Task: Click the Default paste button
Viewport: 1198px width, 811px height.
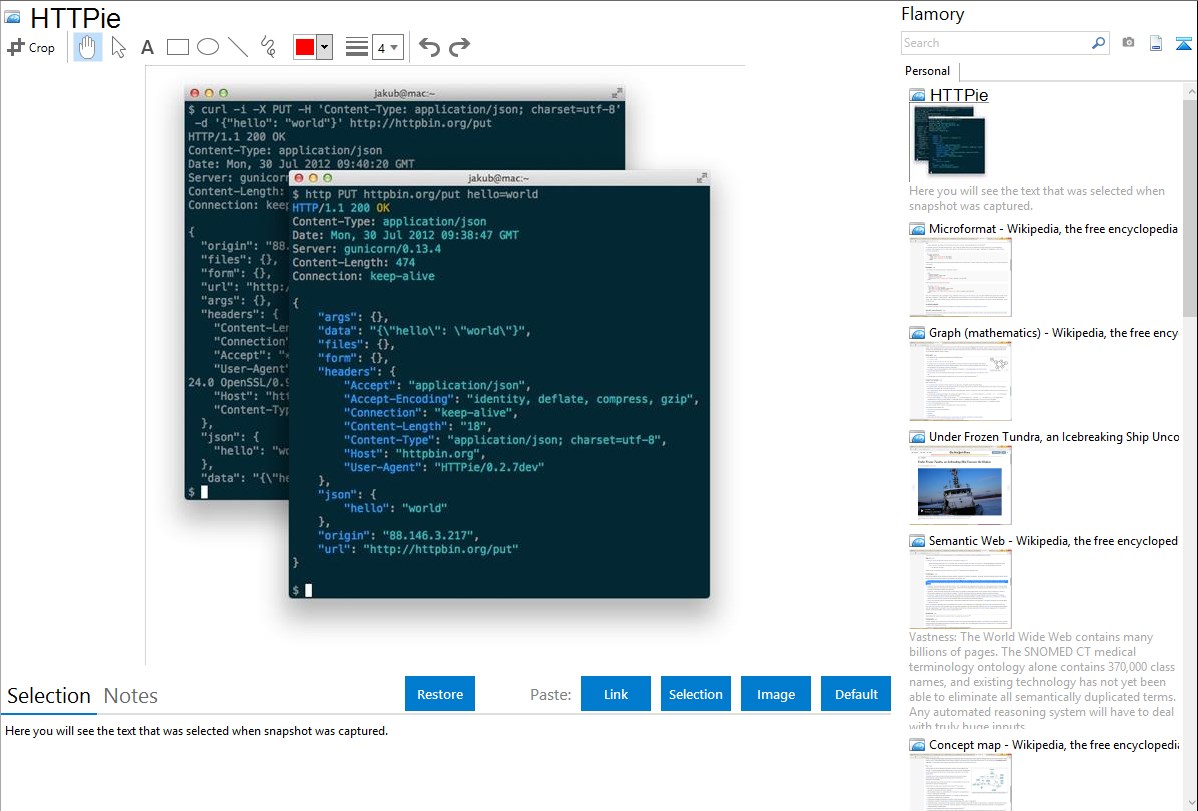Action: click(856, 694)
